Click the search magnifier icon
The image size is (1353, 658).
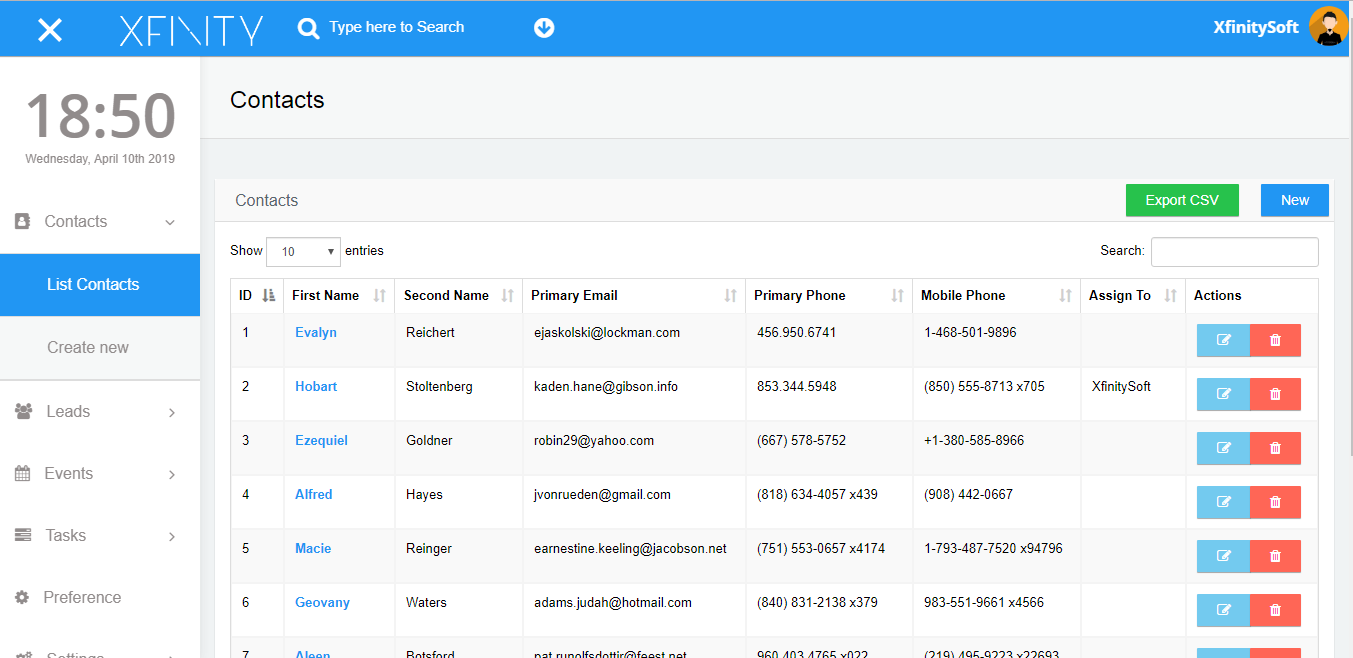308,29
